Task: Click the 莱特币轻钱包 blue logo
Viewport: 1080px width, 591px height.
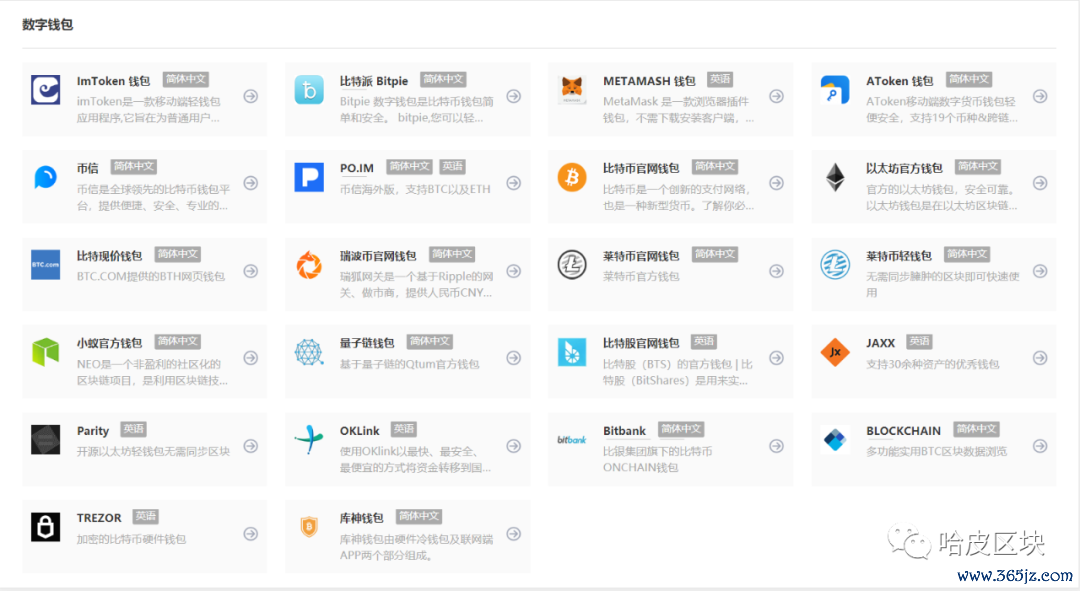Action: tap(835, 265)
